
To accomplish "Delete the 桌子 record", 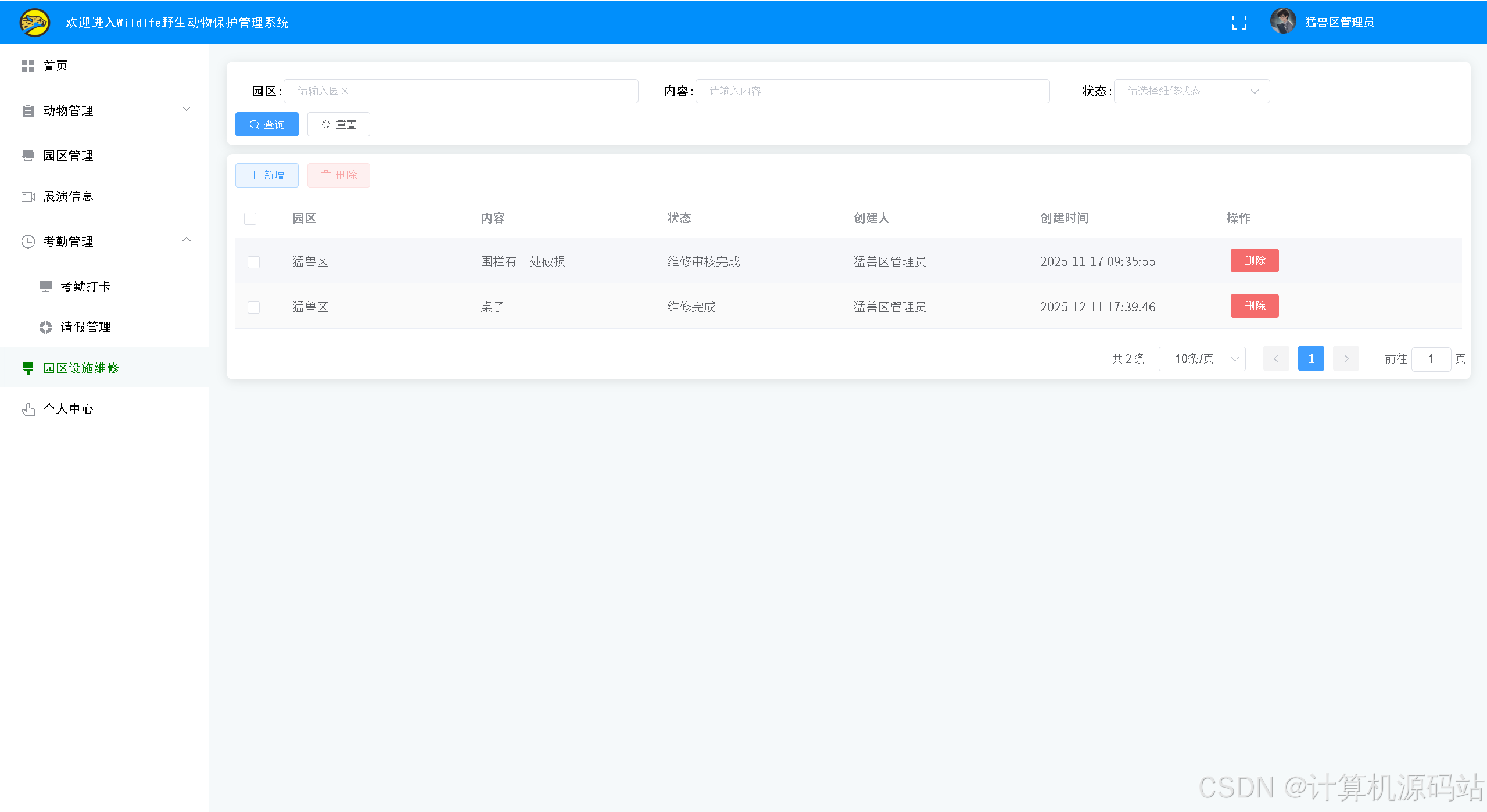I will 1255,306.
